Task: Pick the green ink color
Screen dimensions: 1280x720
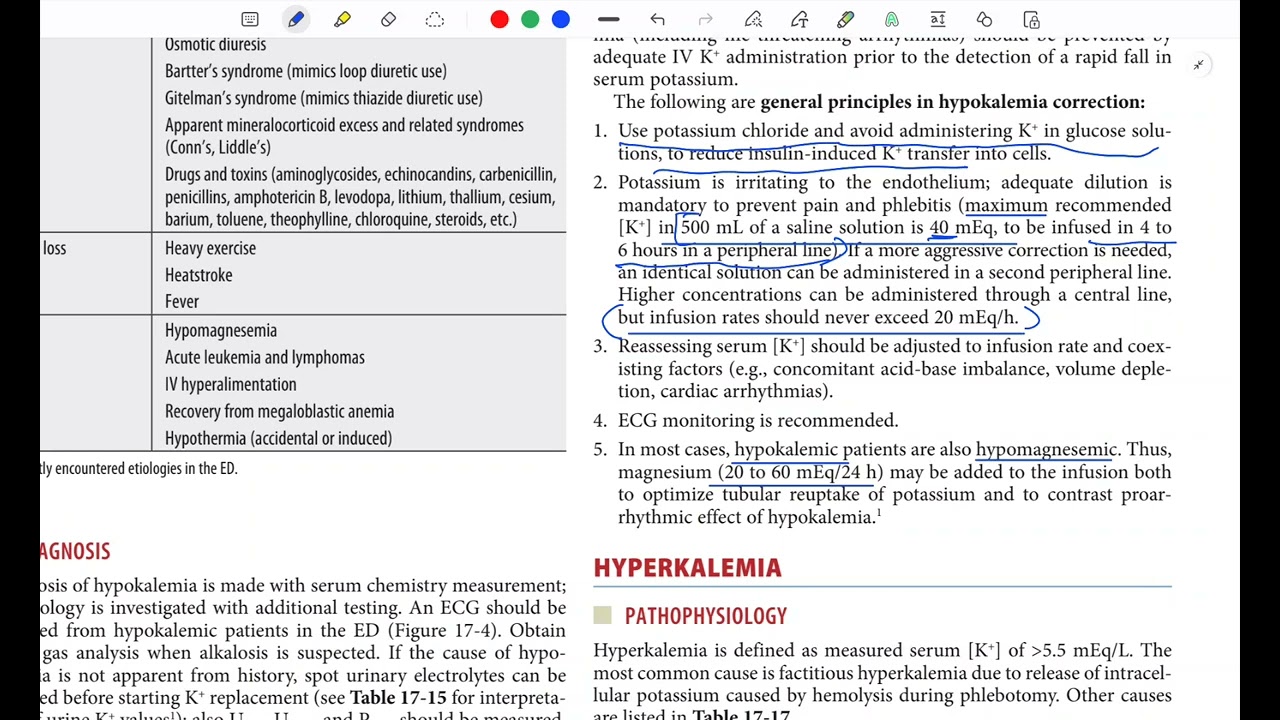Action: (530, 19)
